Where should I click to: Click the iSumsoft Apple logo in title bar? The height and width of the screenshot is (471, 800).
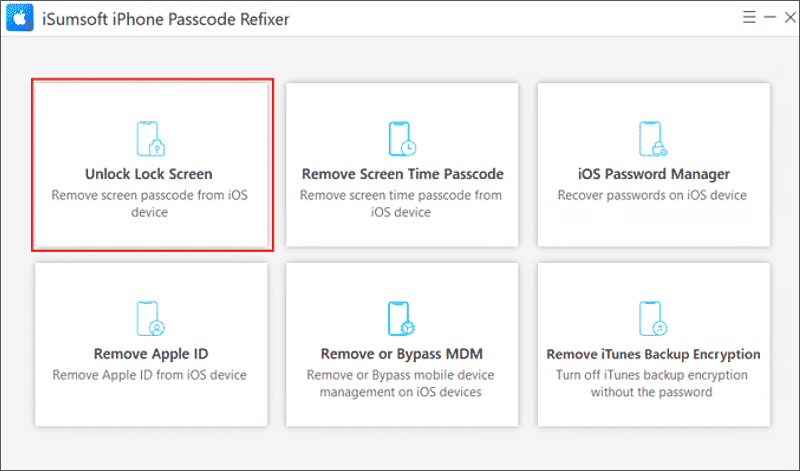click(x=20, y=18)
